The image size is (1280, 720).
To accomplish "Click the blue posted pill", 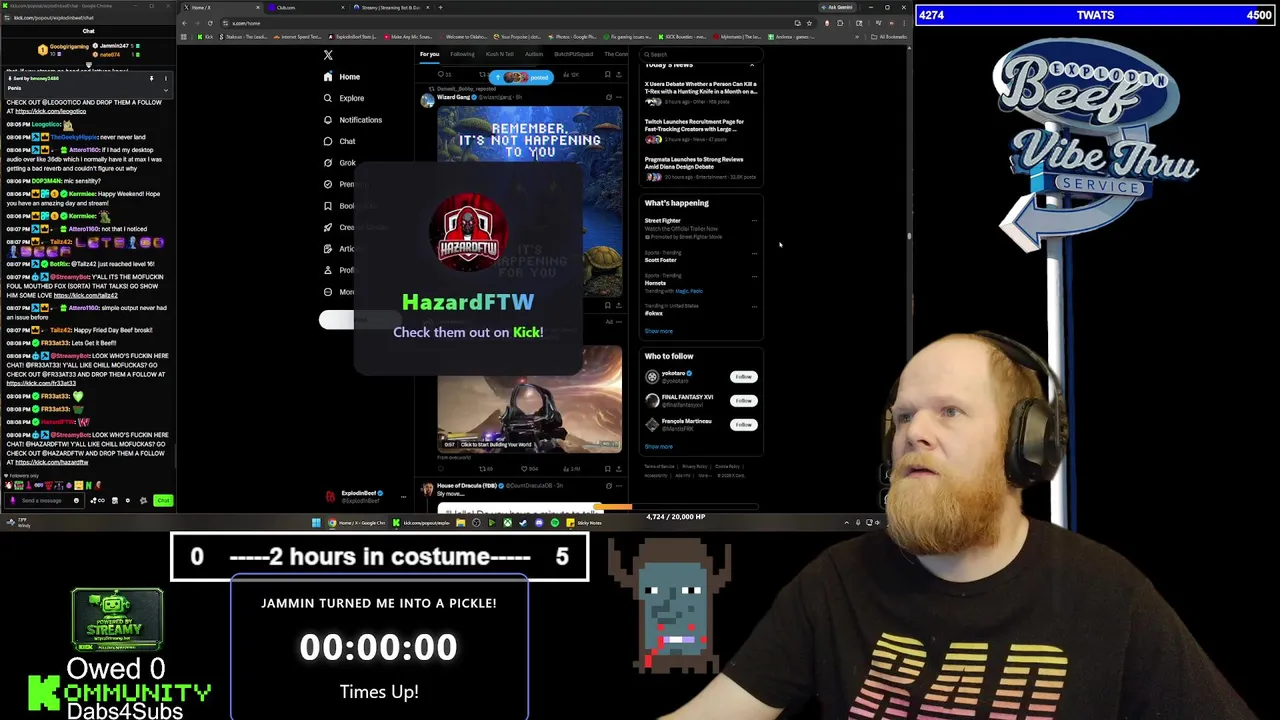I will point(522,77).
